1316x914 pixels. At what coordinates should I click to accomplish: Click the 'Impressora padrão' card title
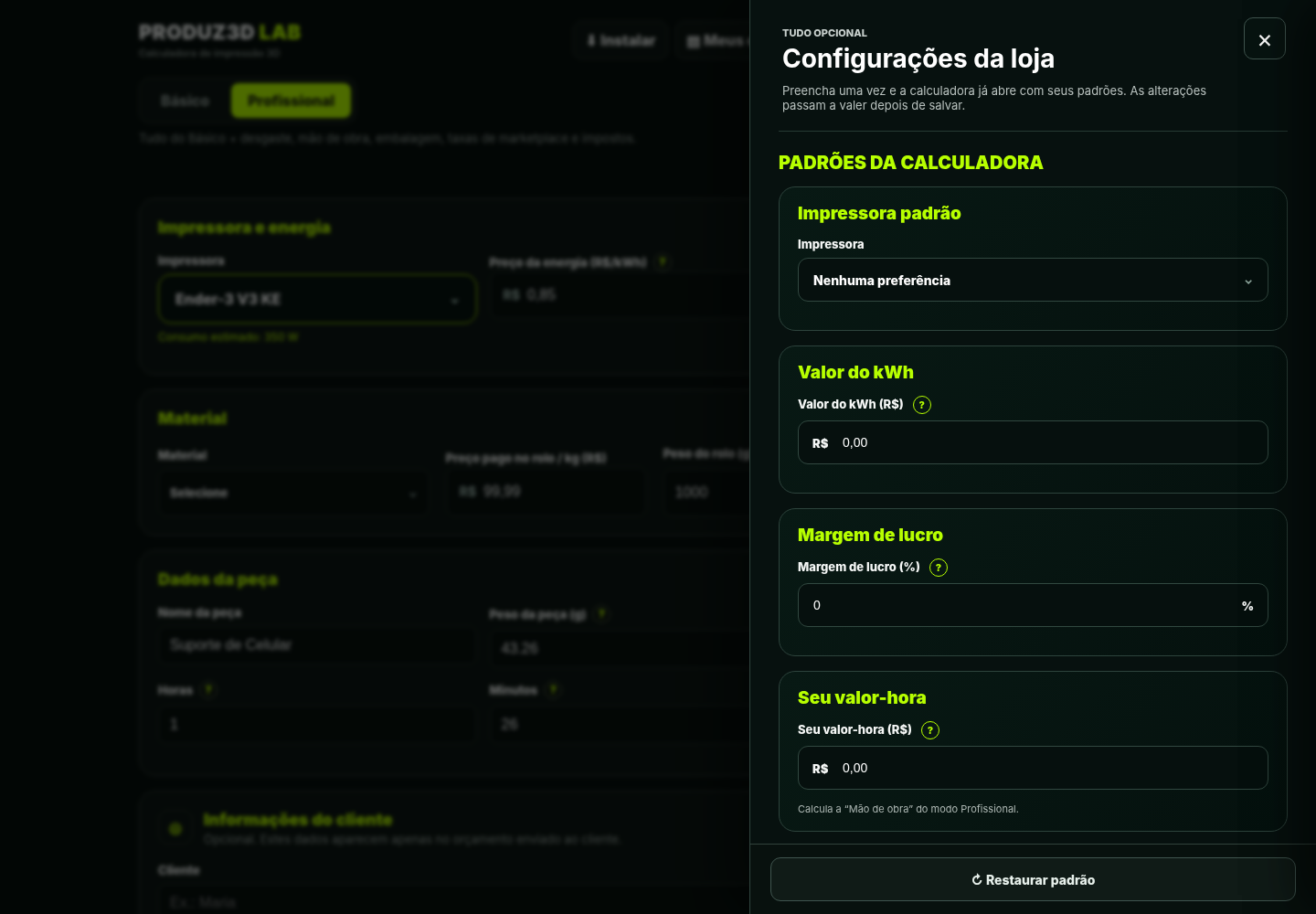(x=879, y=213)
